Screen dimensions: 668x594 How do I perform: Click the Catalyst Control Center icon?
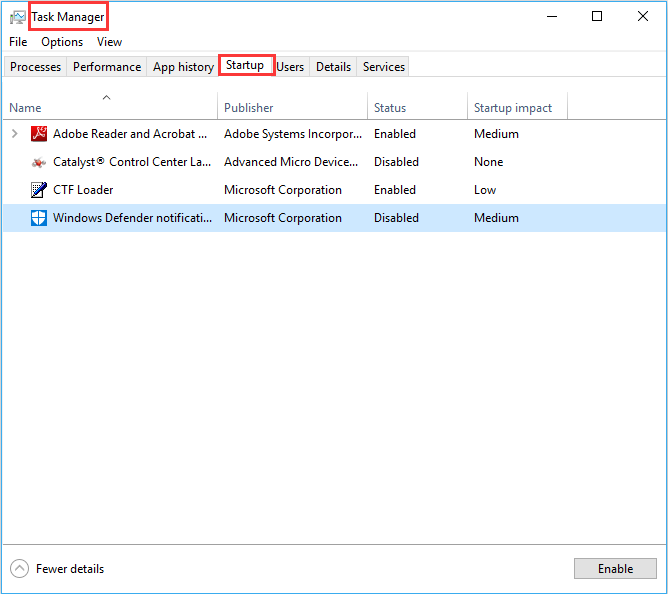click(39, 162)
